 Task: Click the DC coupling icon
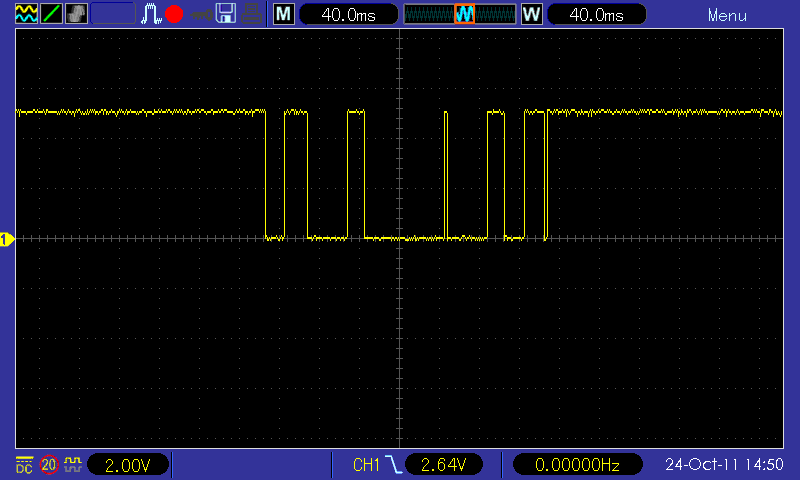(24, 465)
